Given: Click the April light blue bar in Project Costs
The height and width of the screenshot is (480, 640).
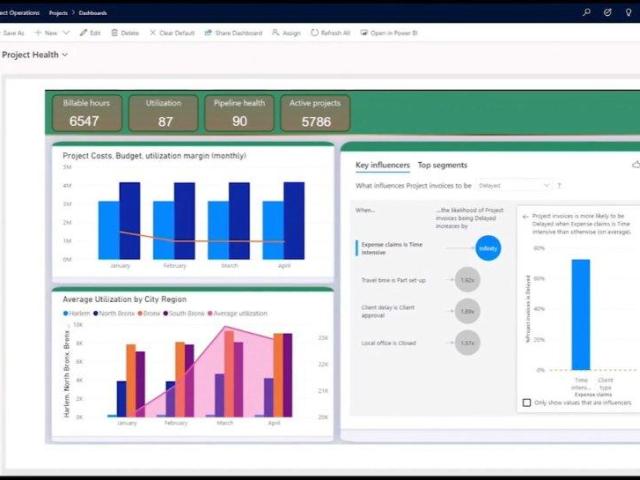Looking at the screenshot, I should (273, 230).
